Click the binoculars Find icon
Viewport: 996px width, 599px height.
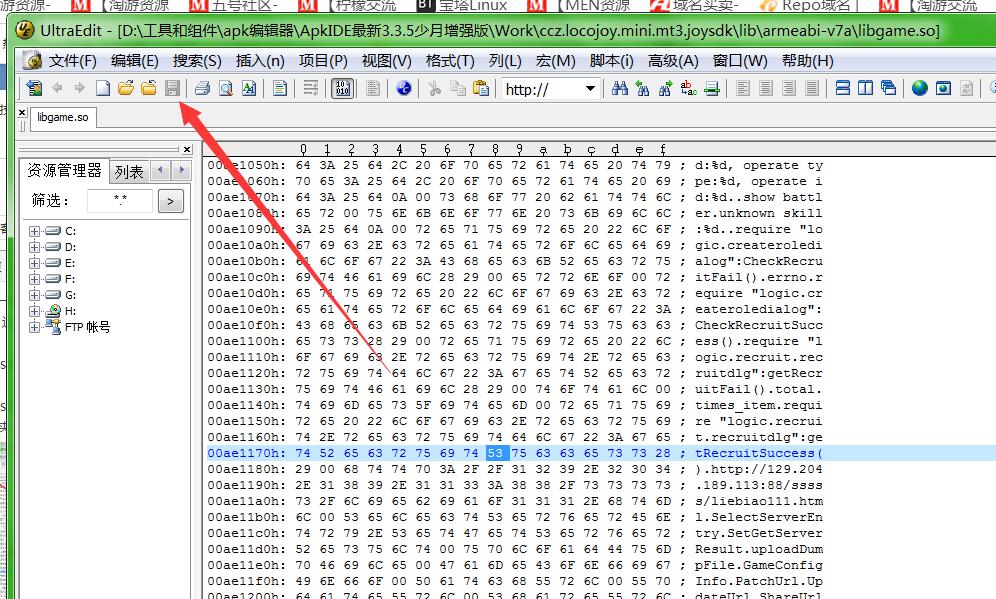point(619,89)
